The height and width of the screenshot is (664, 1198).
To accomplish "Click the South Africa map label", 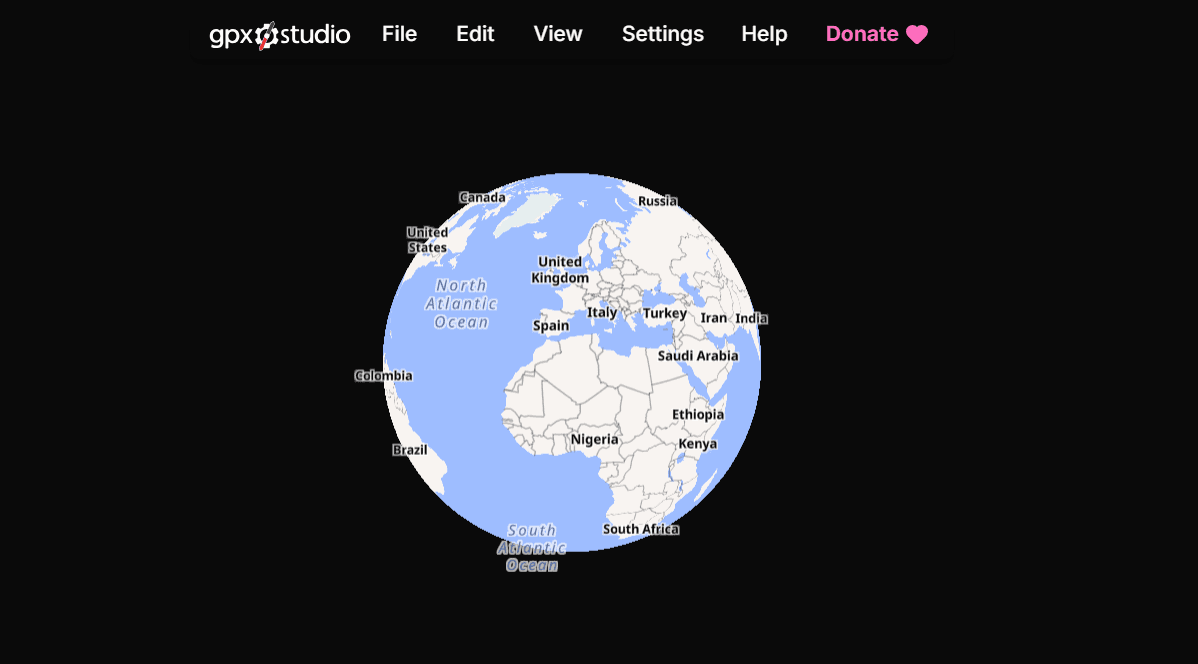I will pos(640,529).
